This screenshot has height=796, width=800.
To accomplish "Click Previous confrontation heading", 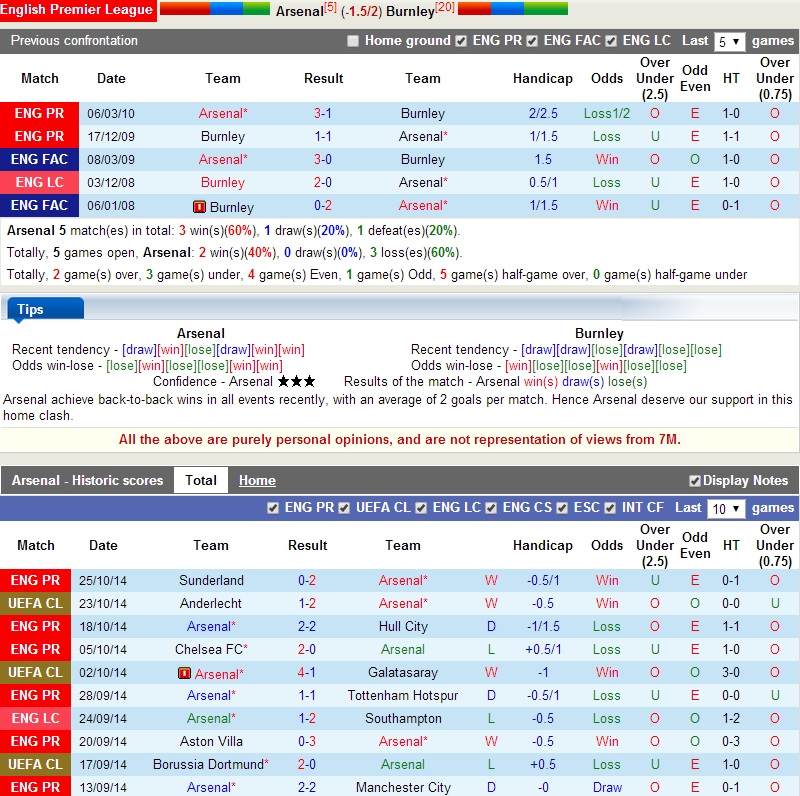I will pos(74,40).
